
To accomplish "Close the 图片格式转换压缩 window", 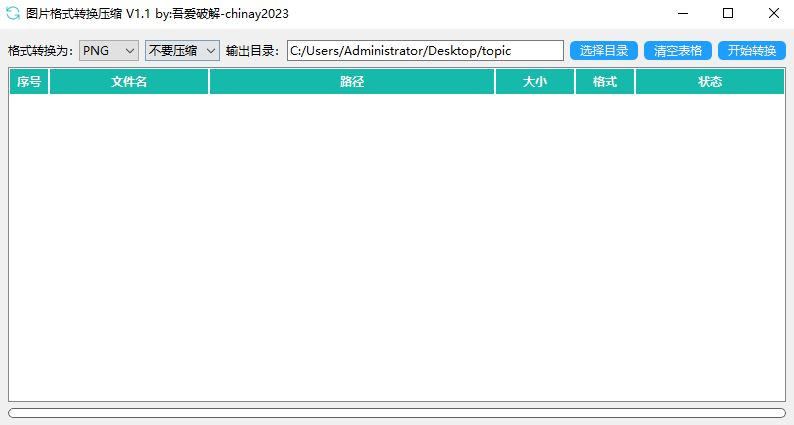I will click(773, 13).
